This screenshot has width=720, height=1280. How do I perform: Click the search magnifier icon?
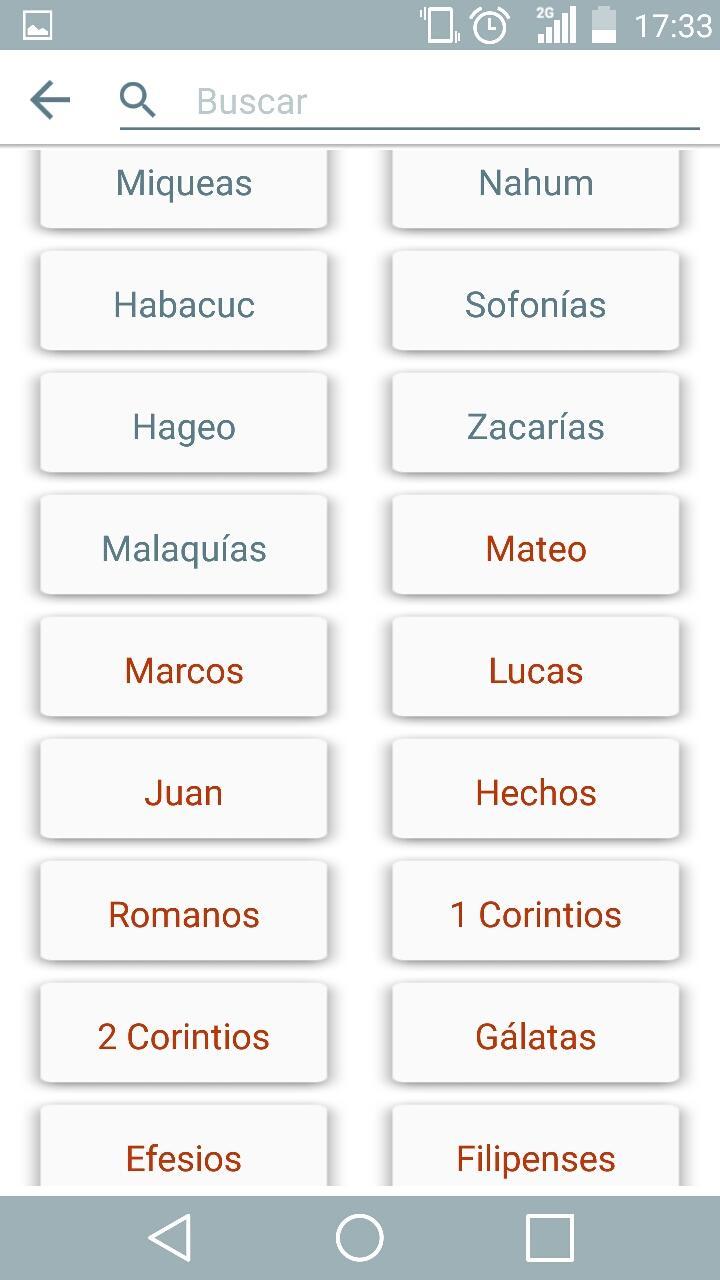[138, 100]
